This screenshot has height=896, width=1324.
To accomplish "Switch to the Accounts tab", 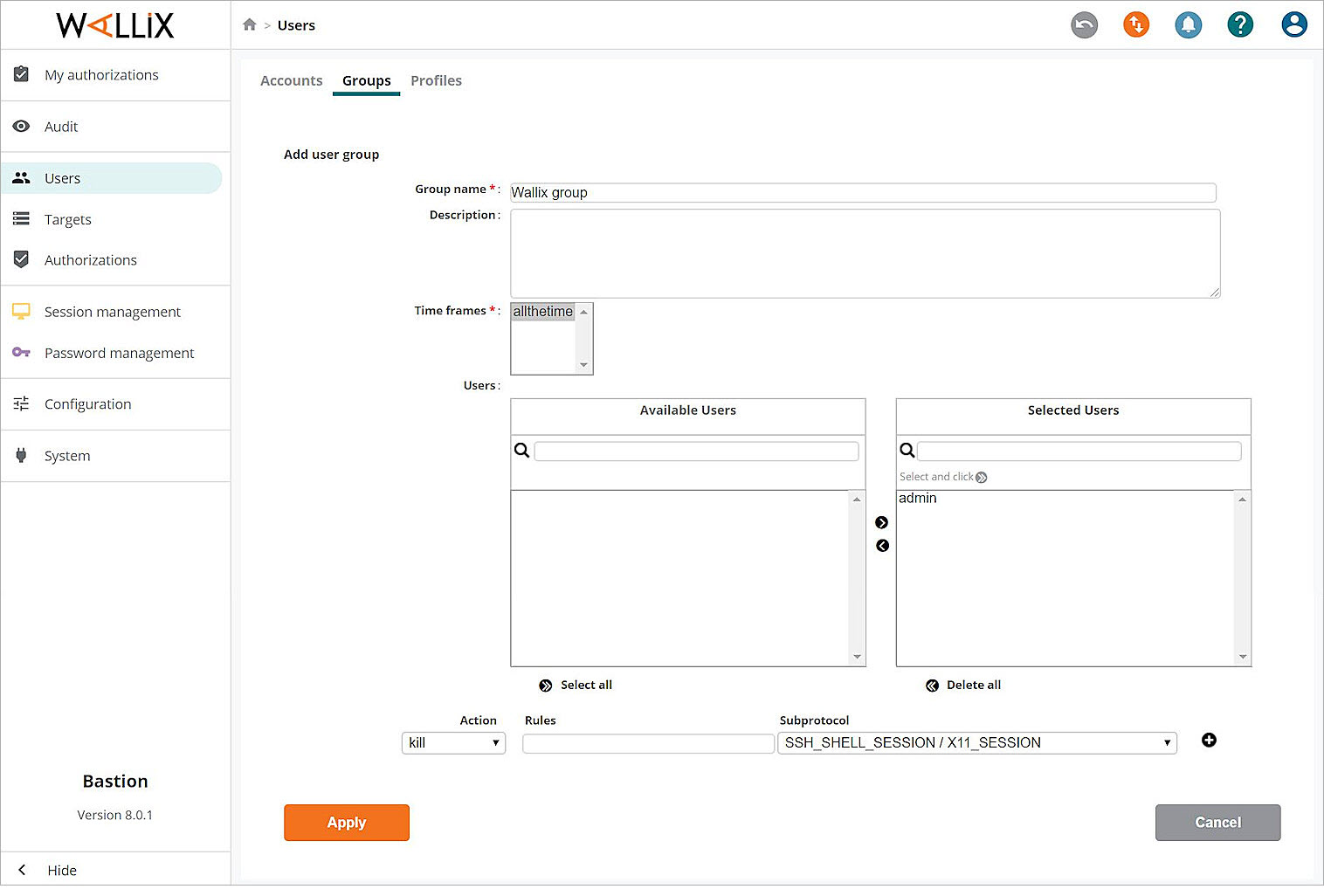I will (x=291, y=80).
